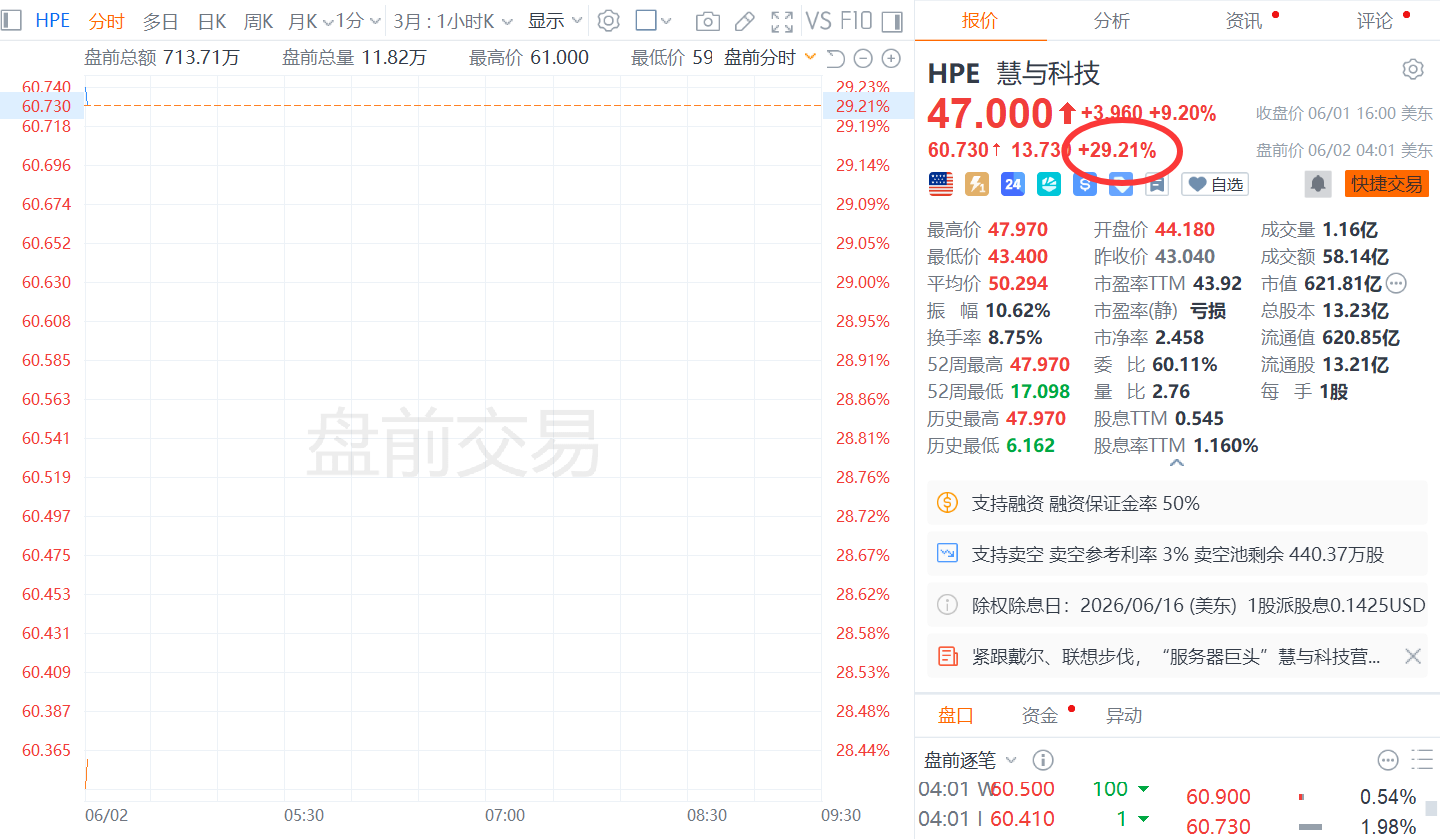Zoom in chart with plus icon
This screenshot has height=839, width=1441.
[891, 58]
